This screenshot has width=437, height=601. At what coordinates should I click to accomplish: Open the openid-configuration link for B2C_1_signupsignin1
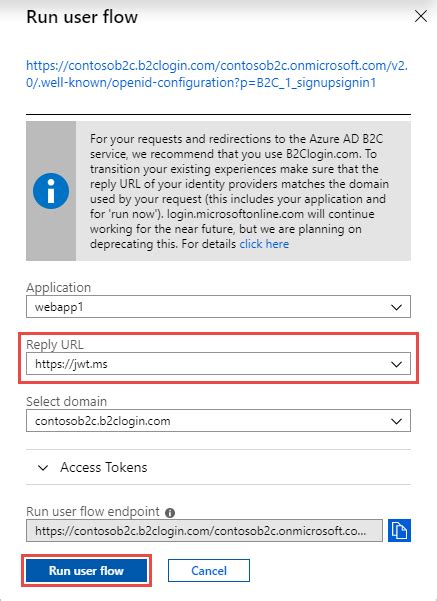click(217, 74)
